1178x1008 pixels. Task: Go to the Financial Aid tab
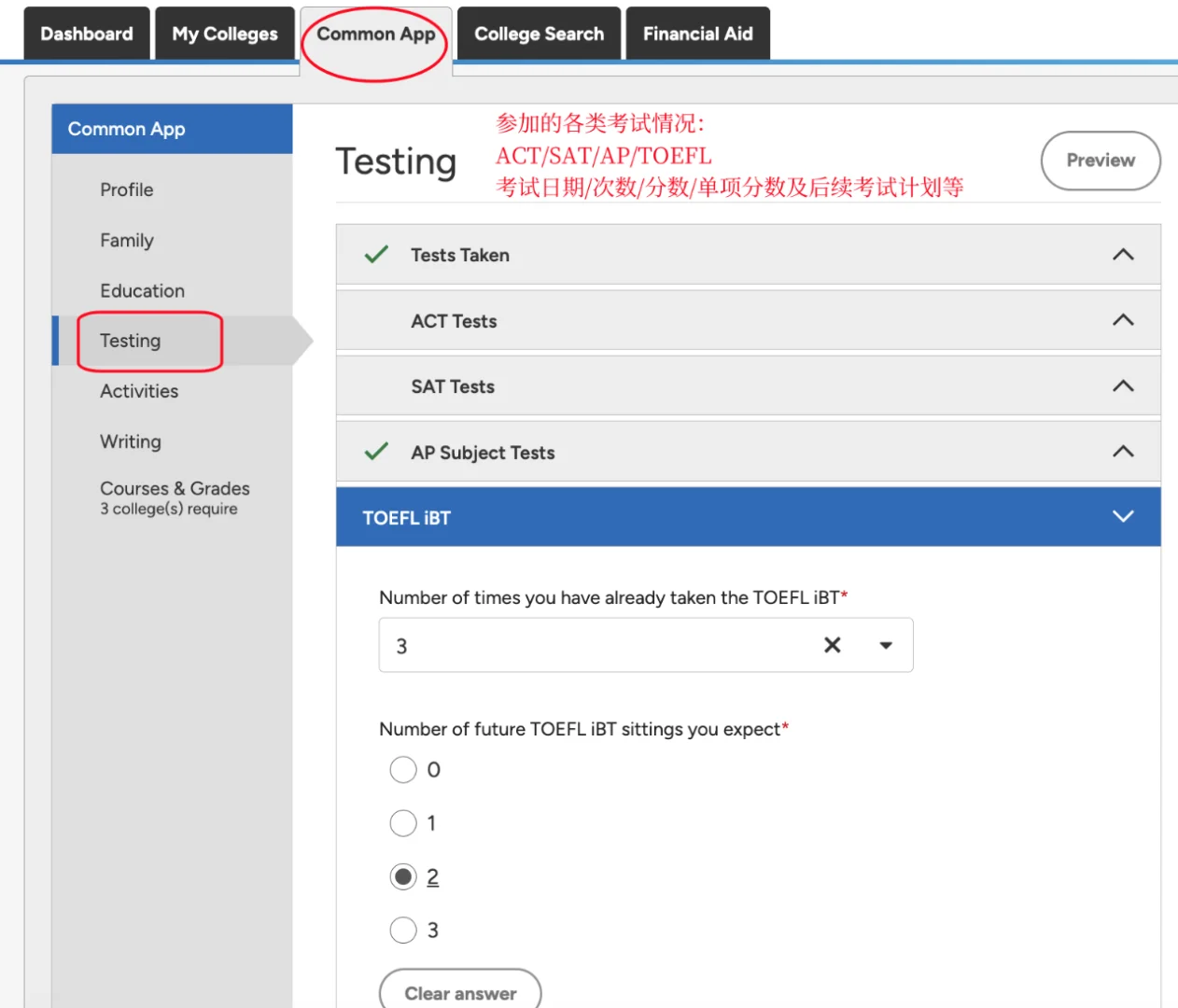pos(698,34)
